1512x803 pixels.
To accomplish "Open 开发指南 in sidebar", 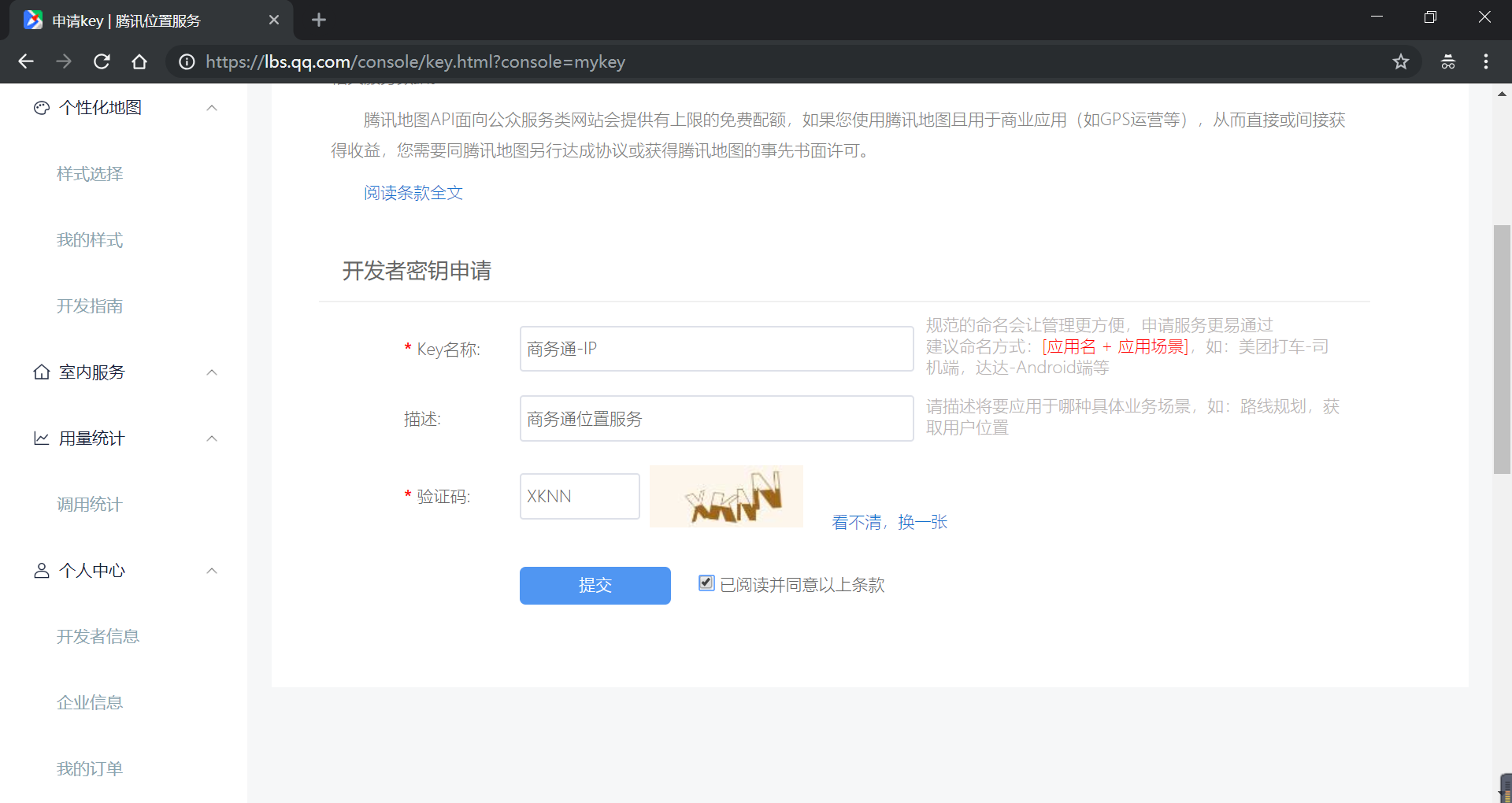I will tap(90, 306).
